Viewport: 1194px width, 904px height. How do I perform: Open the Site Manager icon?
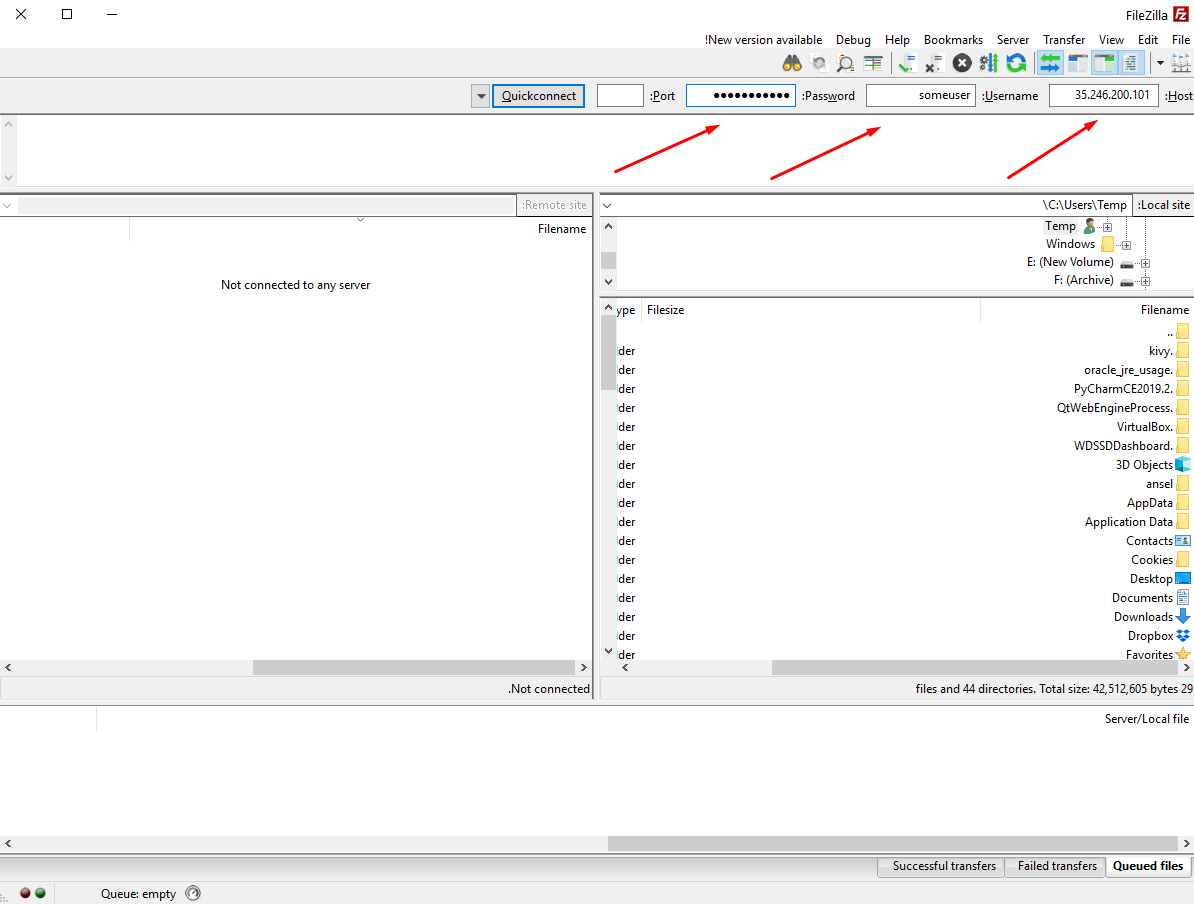coord(1181,63)
